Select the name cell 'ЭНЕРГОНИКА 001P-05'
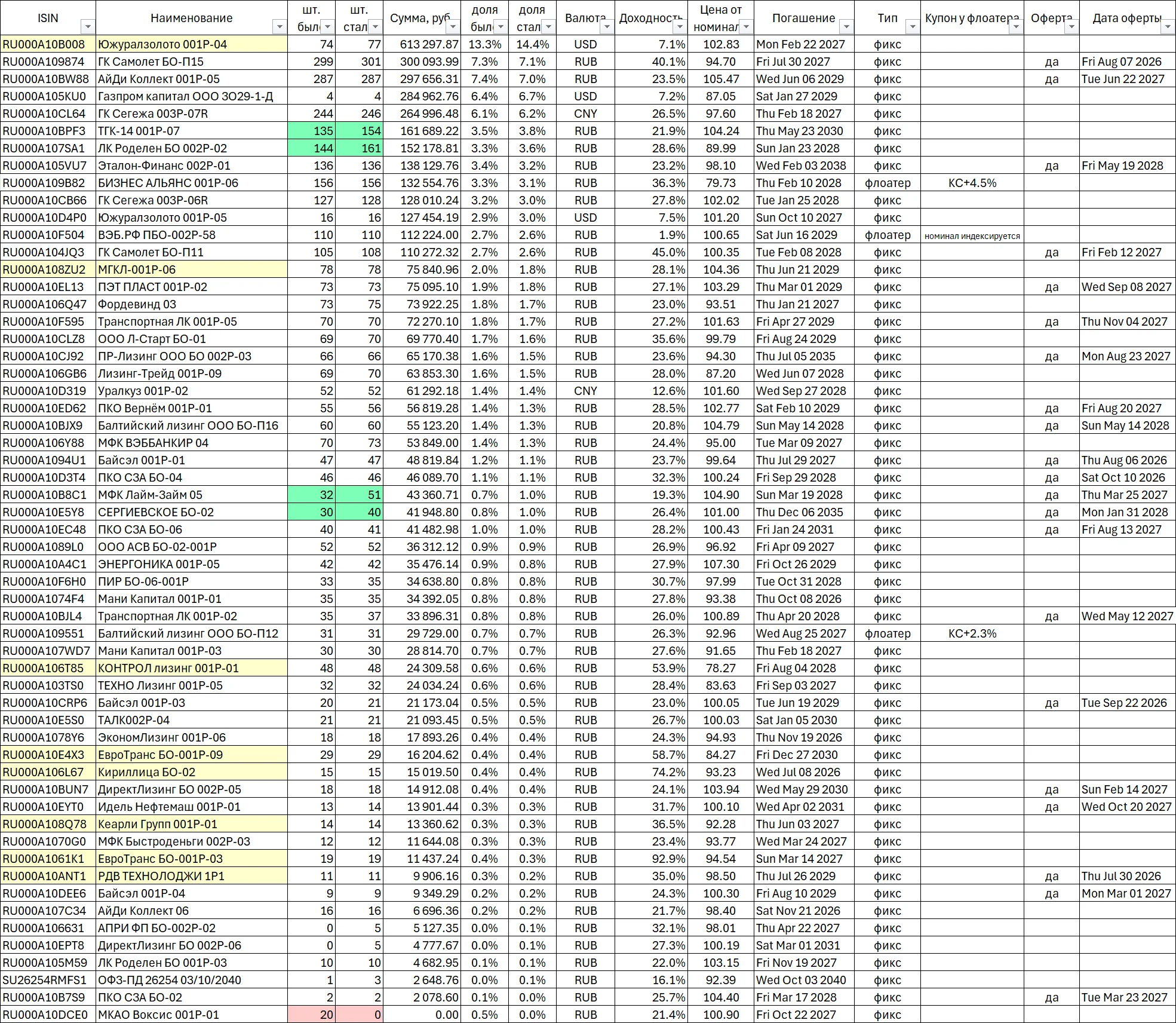 tap(192, 564)
